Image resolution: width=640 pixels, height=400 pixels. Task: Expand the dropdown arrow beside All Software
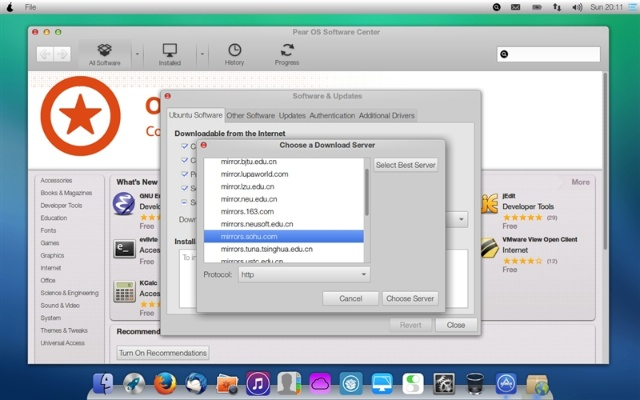click(x=137, y=53)
